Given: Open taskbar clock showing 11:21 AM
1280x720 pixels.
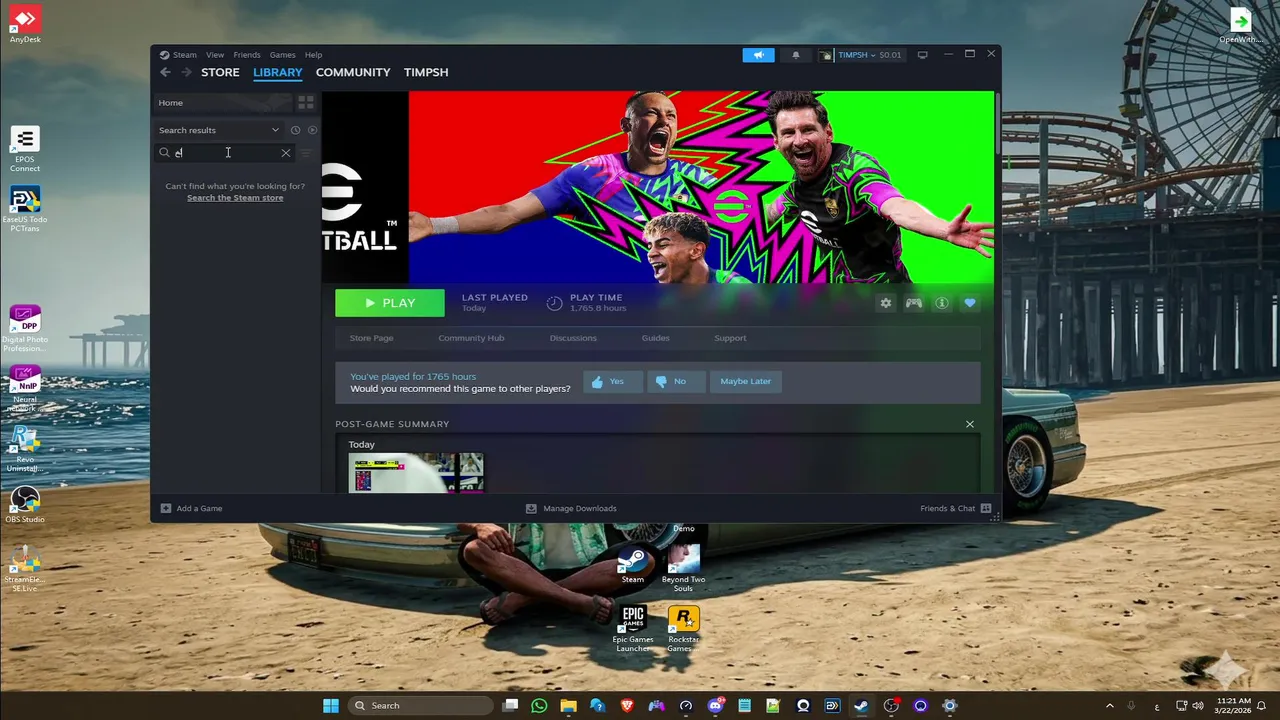Looking at the screenshot, I should (1234, 705).
